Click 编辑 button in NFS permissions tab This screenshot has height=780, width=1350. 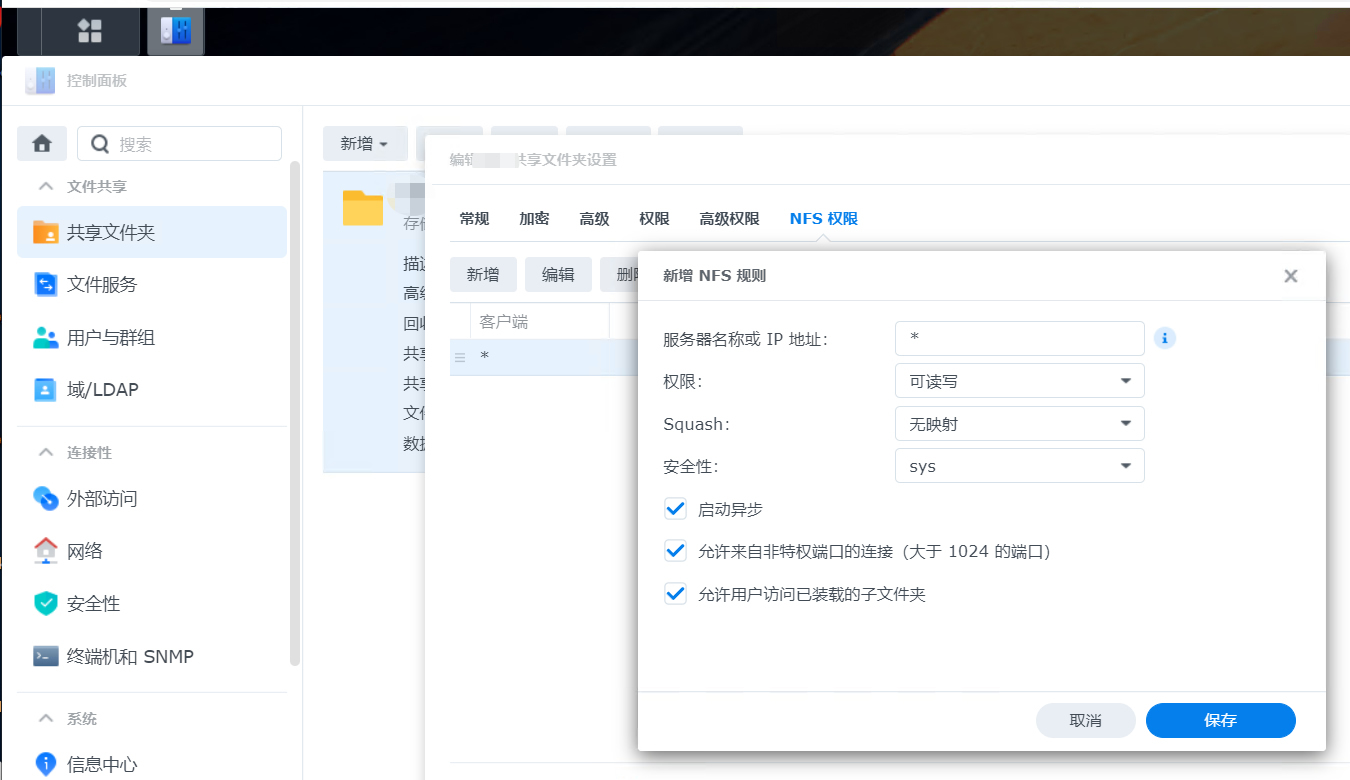(558, 275)
